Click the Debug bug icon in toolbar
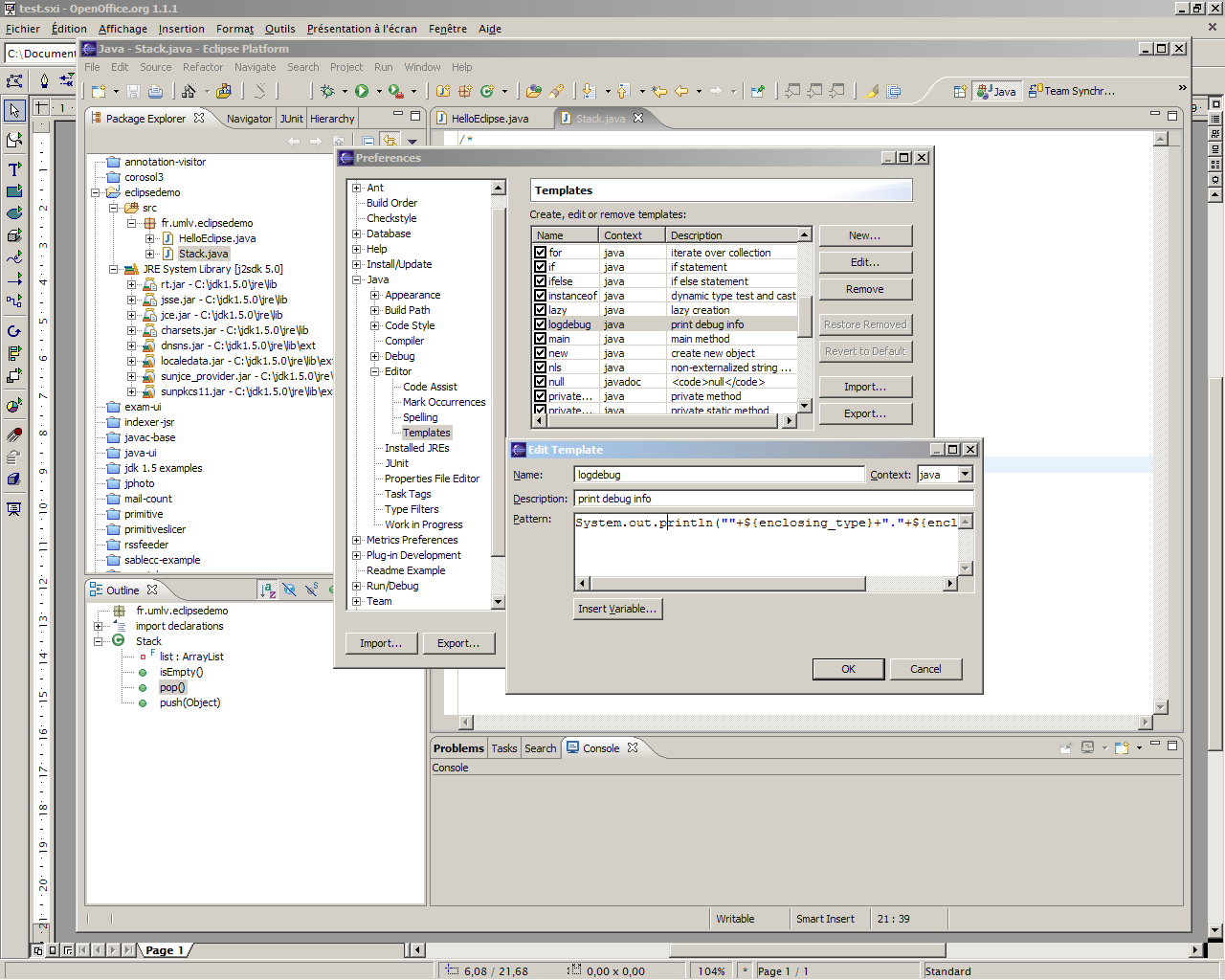This screenshot has width=1225, height=980. (327, 91)
